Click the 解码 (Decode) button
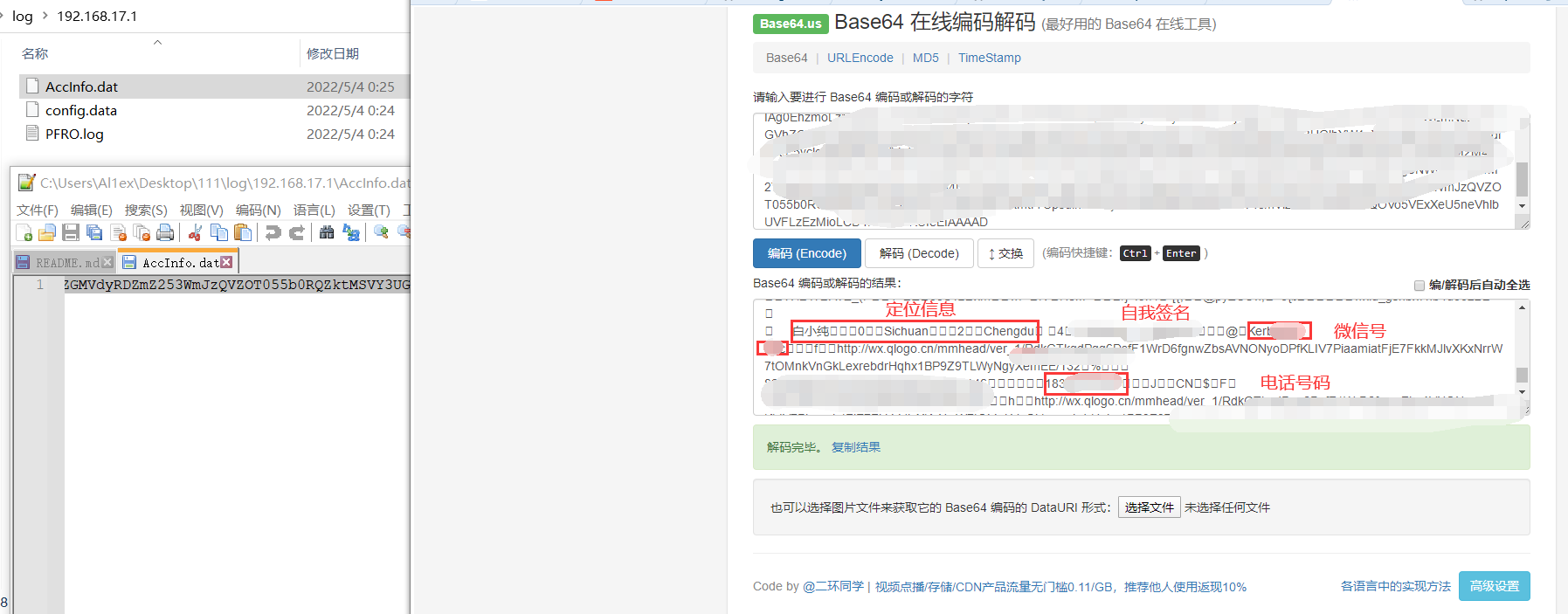Viewport: 1568px width, 614px height. coord(919,253)
